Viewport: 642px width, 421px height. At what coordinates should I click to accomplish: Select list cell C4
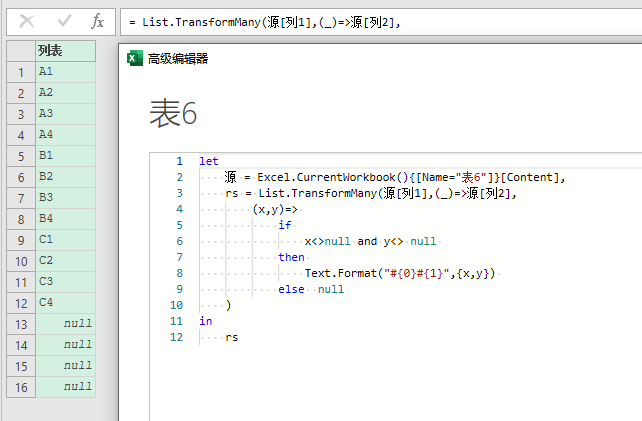click(x=66, y=303)
